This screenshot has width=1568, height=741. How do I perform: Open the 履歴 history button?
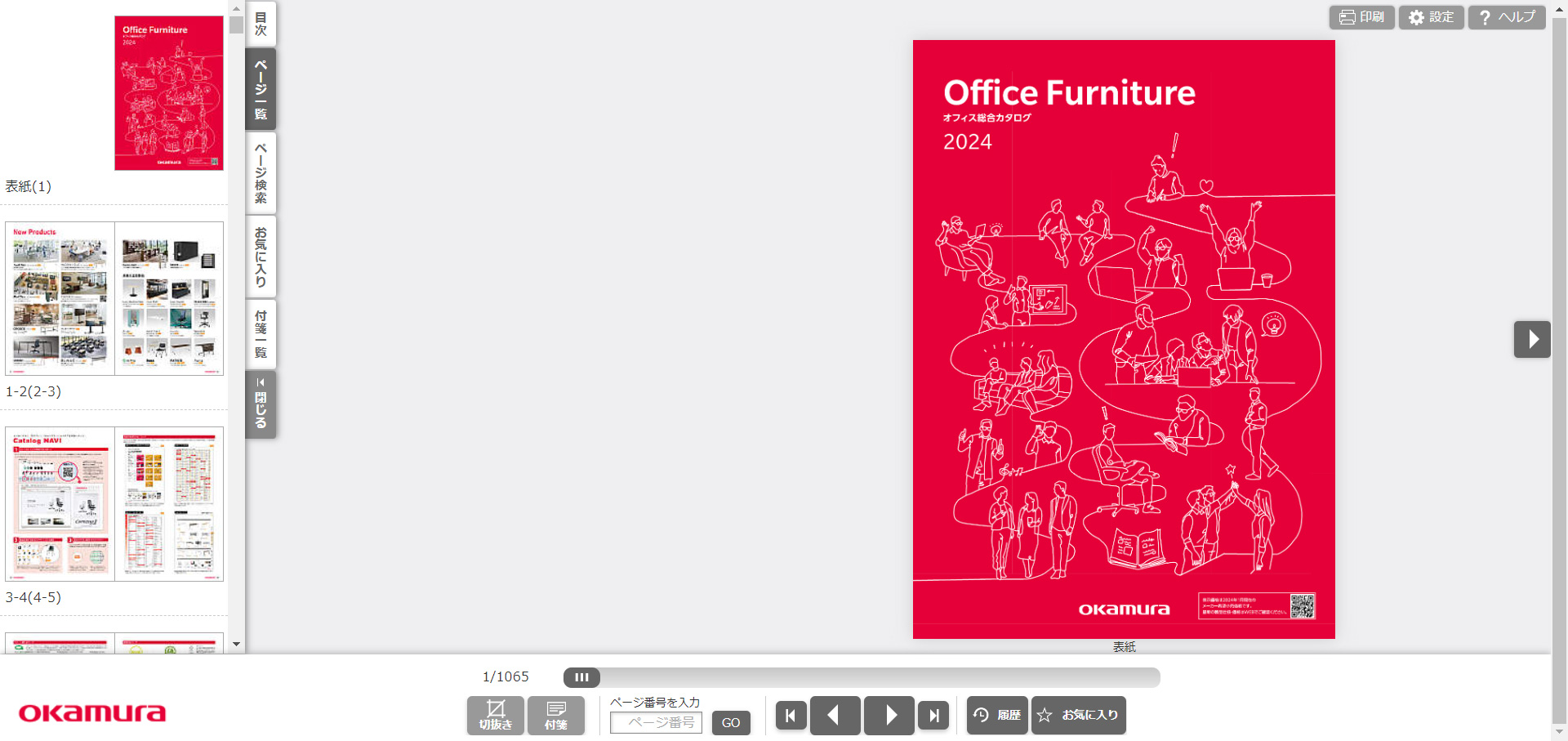[x=997, y=716]
